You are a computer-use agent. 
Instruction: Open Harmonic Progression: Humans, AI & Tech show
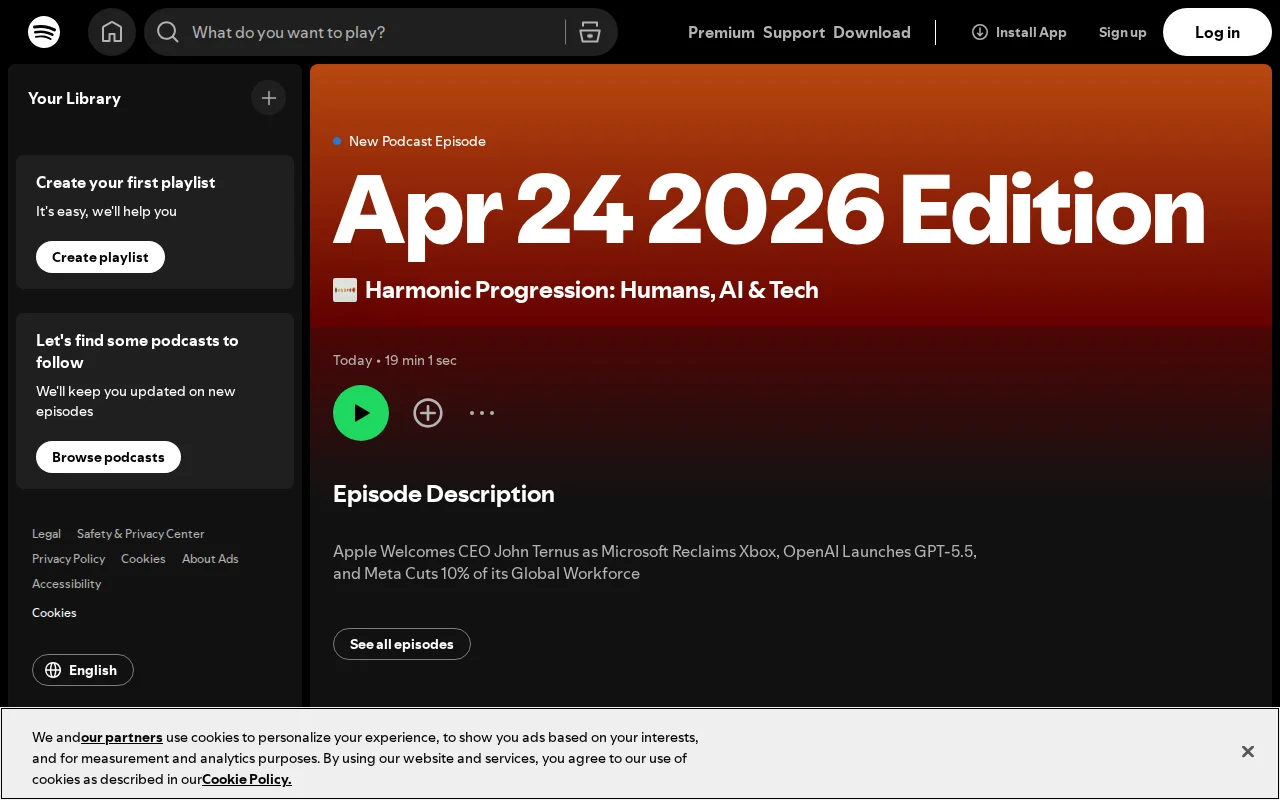(592, 290)
